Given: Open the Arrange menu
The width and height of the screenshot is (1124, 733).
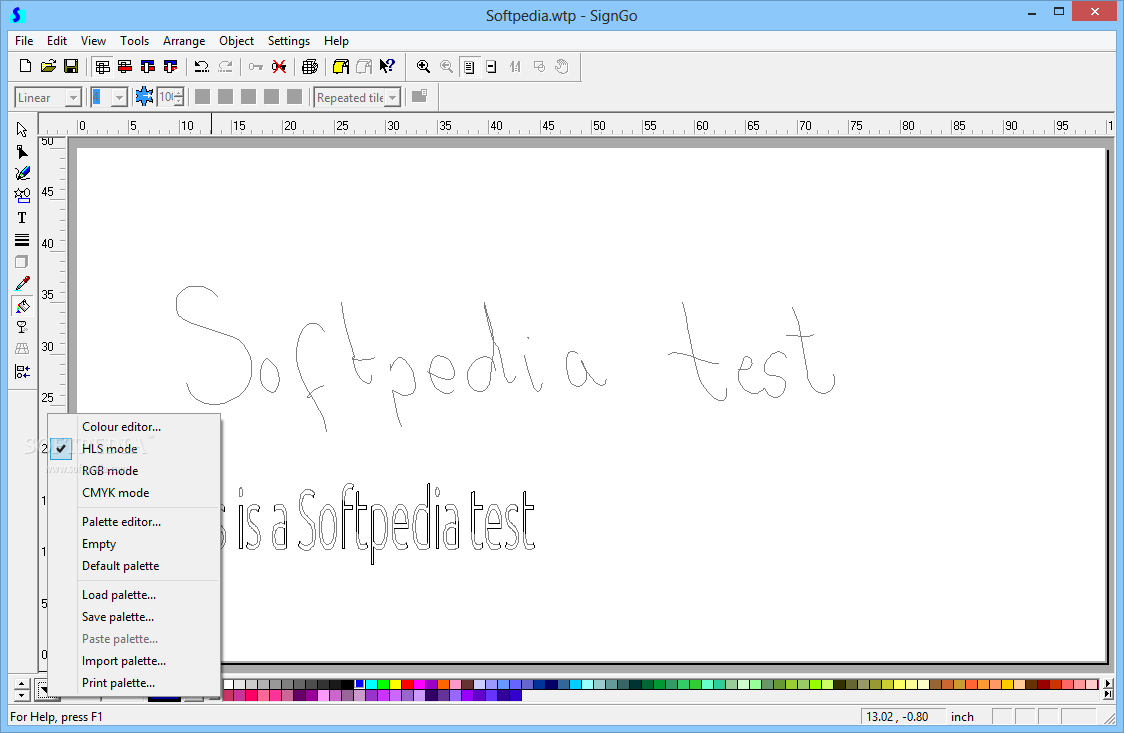Looking at the screenshot, I should point(184,41).
